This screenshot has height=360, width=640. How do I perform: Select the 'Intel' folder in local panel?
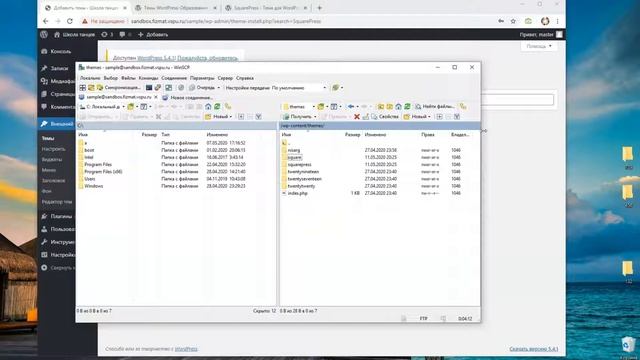pyautogui.click(x=89, y=157)
